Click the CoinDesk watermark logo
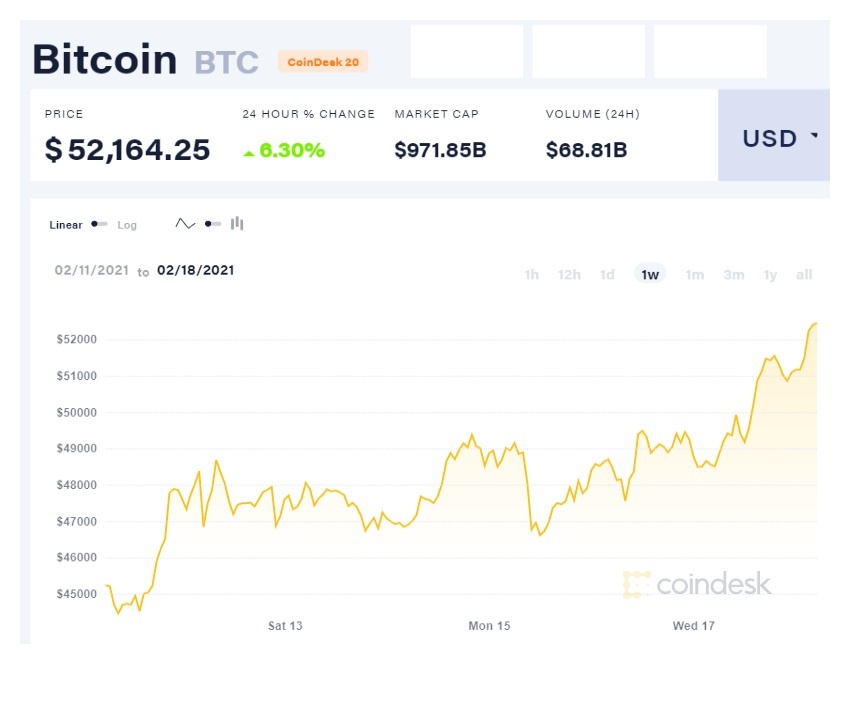Image resolution: width=850 pixels, height=704 pixels. pyautogui.click(x=697, y=584)
